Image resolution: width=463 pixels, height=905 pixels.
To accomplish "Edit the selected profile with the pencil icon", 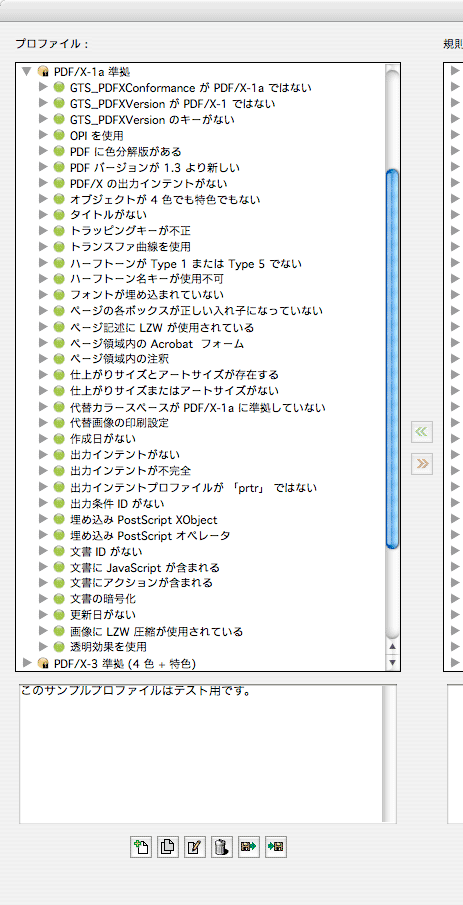I will coord(195,847).
